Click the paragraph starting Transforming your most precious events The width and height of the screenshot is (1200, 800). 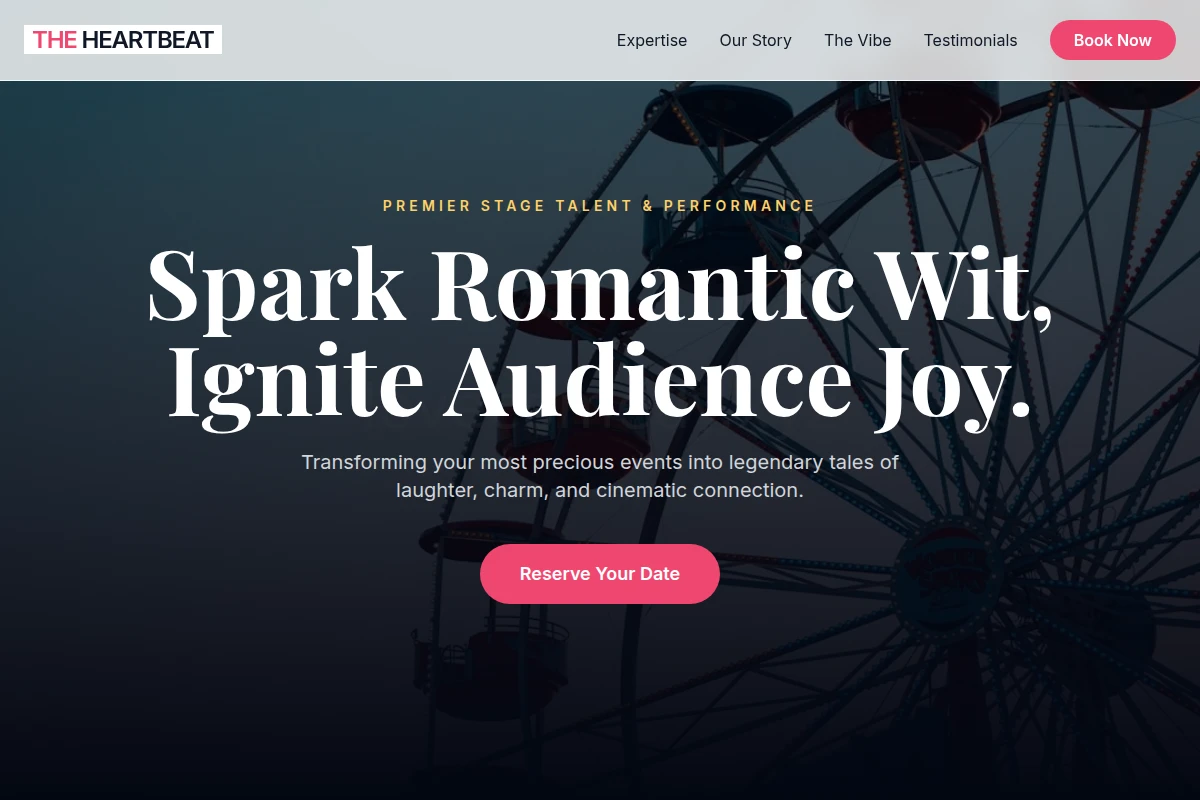[x=600, y=476]
